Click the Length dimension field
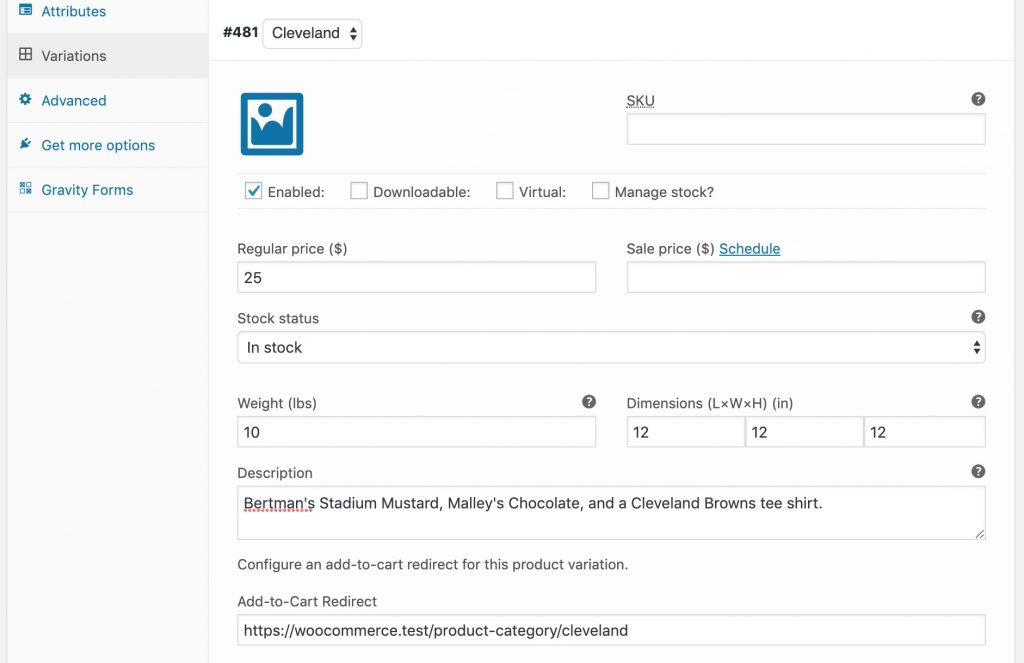The width and height of the screenshot is (1024, 663). [686, 432]
